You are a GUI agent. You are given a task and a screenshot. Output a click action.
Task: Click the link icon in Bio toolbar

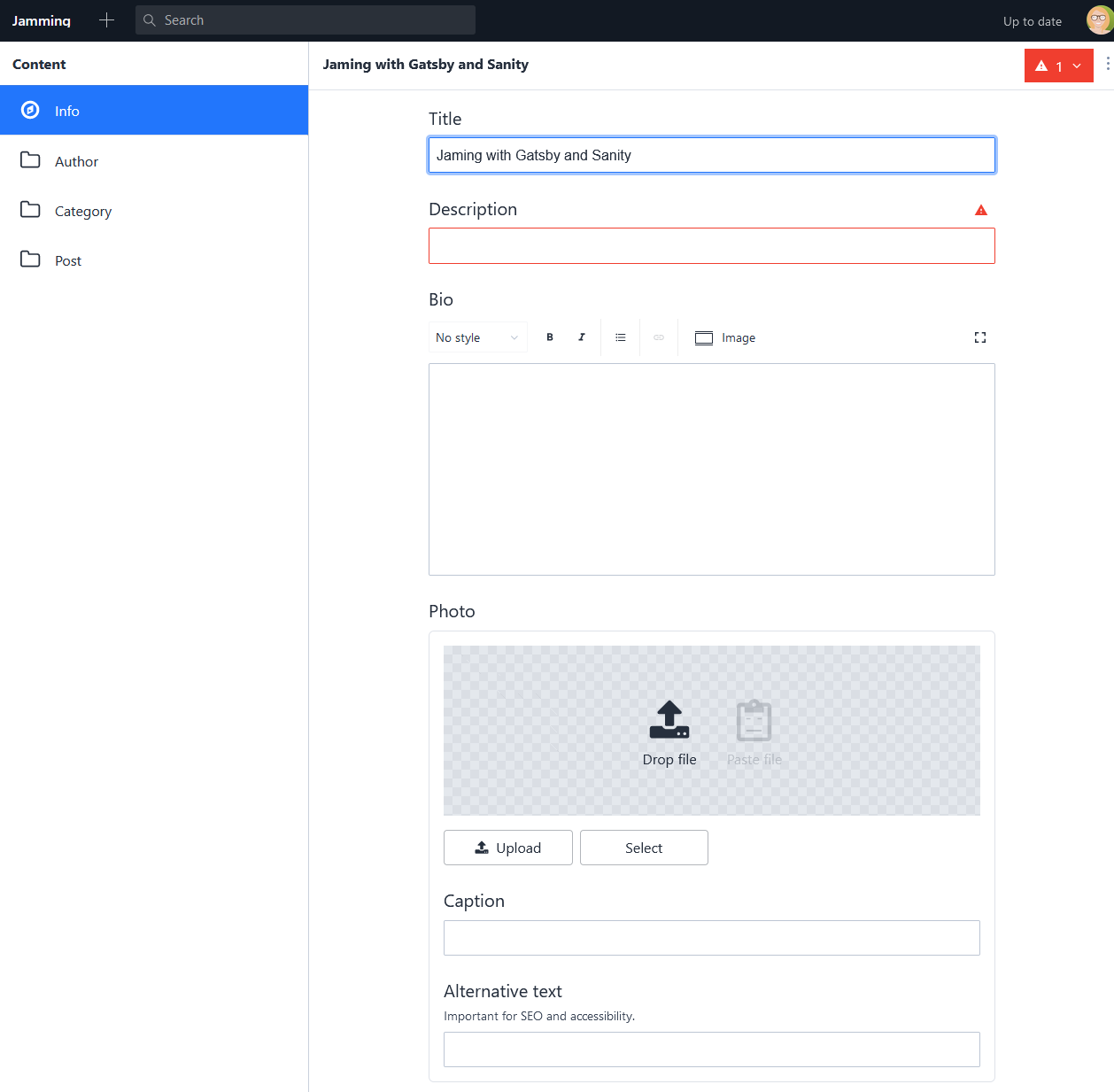point(659,337)
